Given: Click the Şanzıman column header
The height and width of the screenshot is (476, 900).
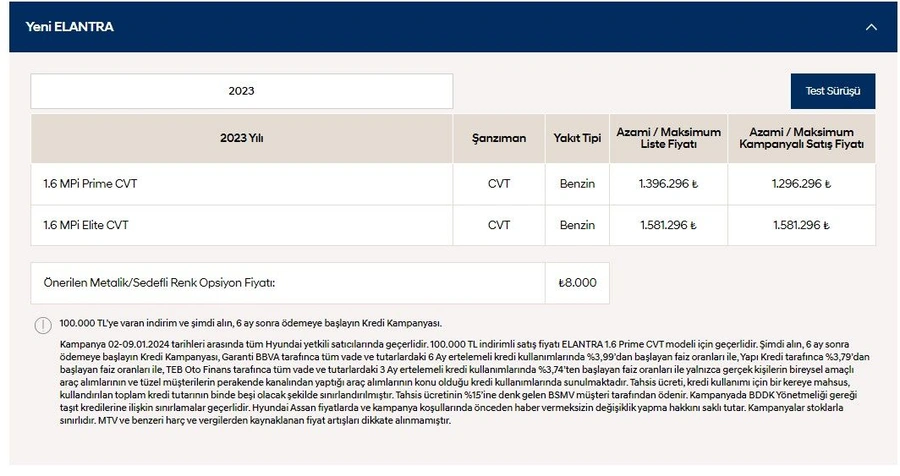Looking at the screenshot, I should (x=499, y=138).
